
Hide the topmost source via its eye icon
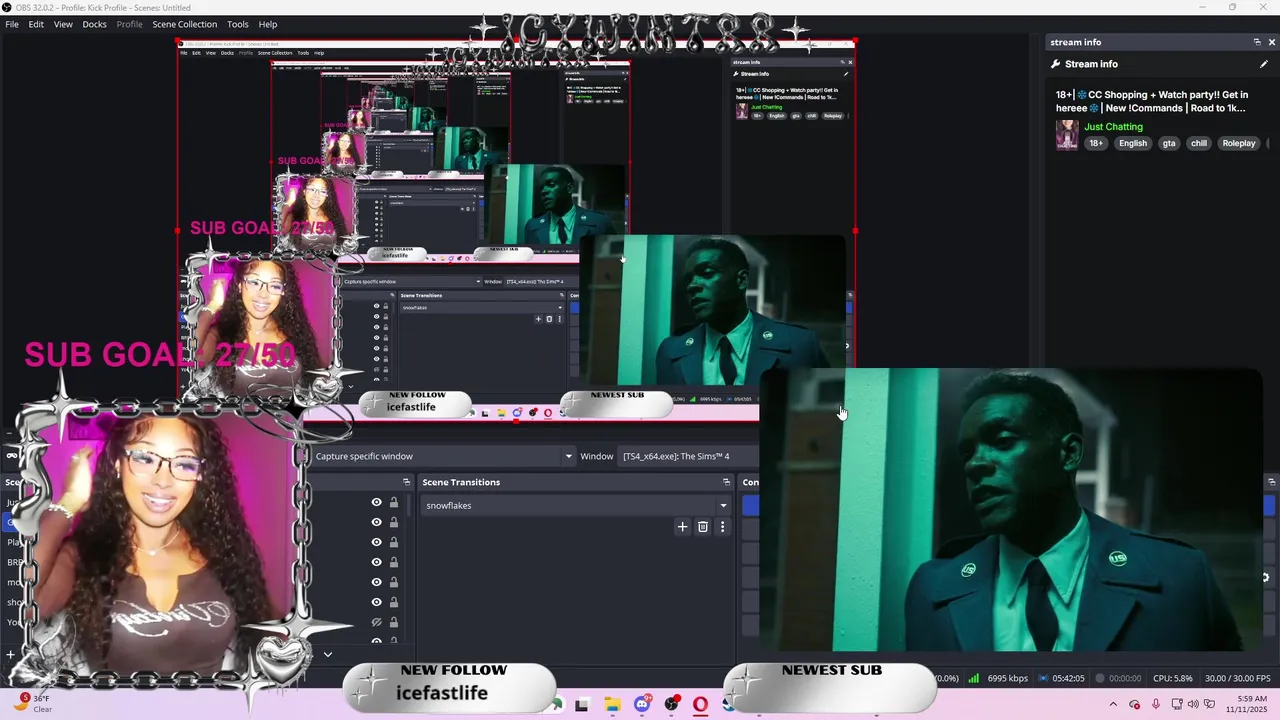pos(376,503)
